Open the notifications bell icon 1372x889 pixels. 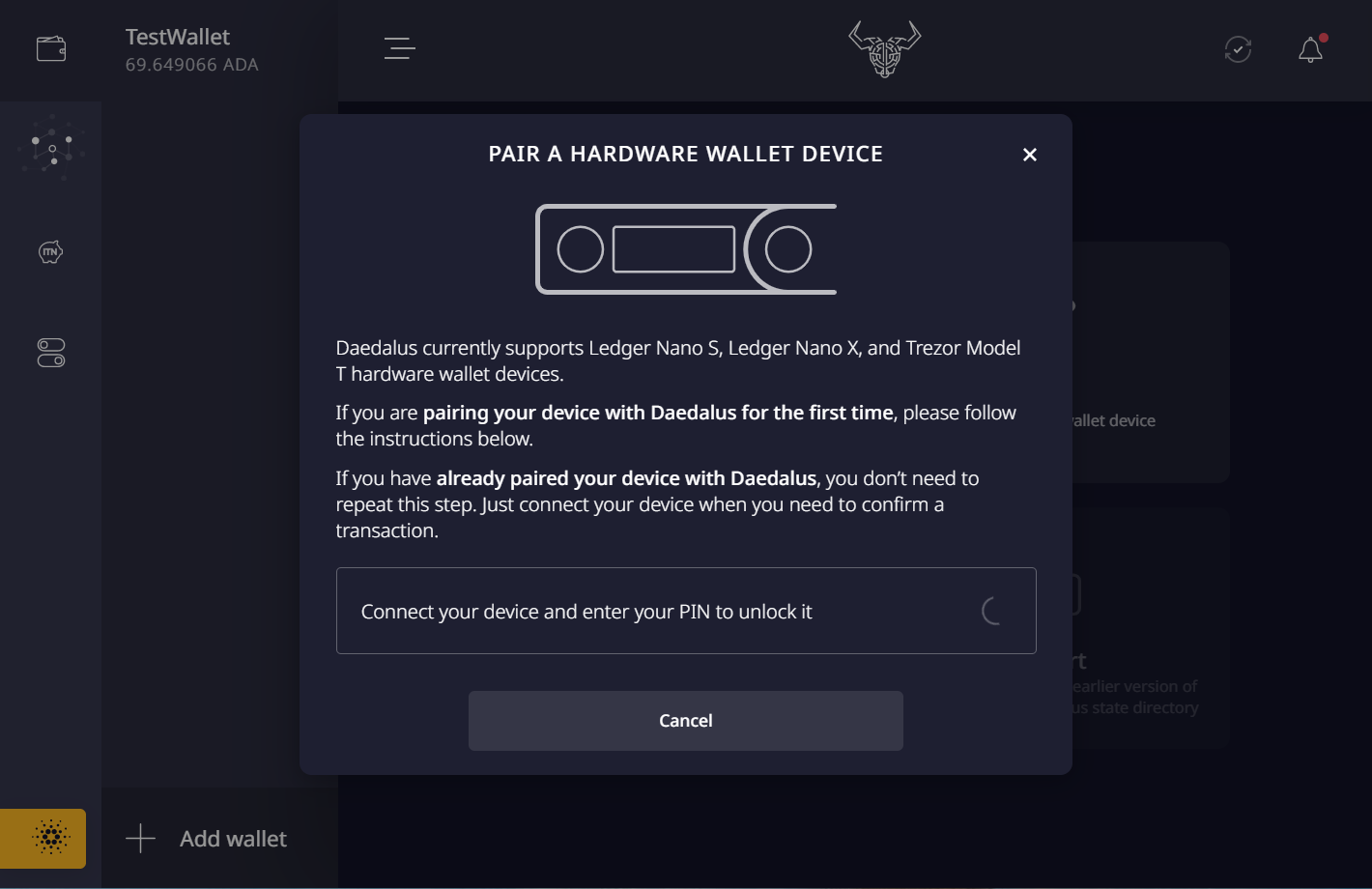pyautogui.click(x=1310, y=49)
